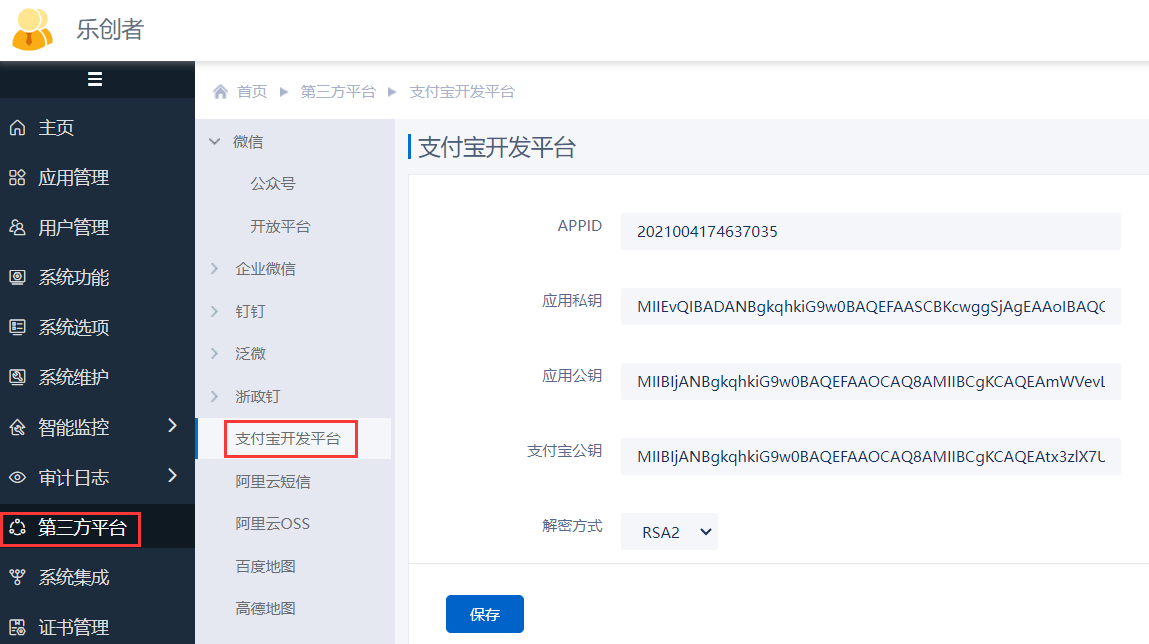The height and width of the screenshot is (644, 1149).
Task: Expand the 企业微信 tree group
Action: [214, 269]
